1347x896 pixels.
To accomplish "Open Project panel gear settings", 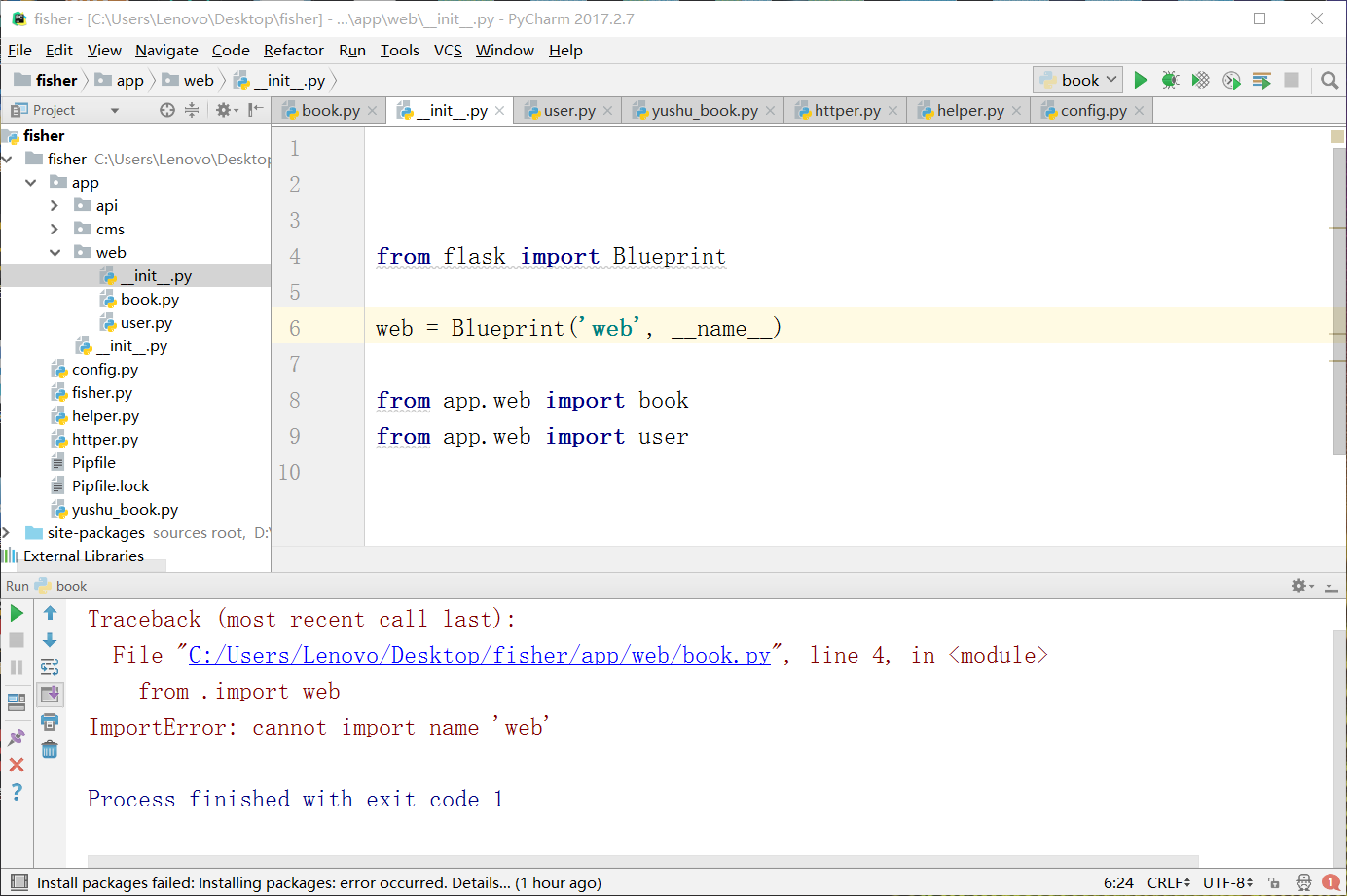I will click(226, 110).
